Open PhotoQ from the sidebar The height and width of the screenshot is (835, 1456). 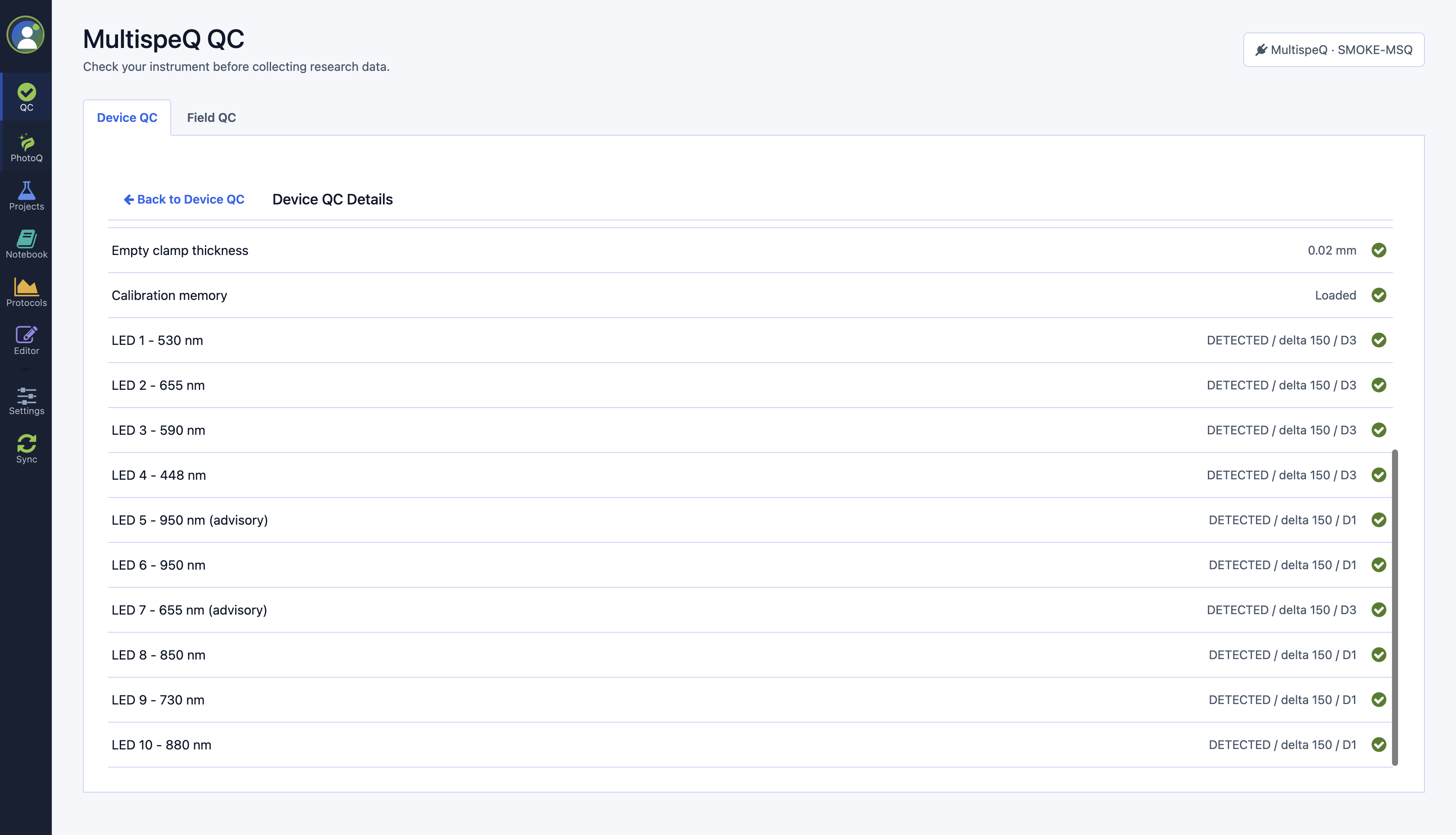click(26, 147)
